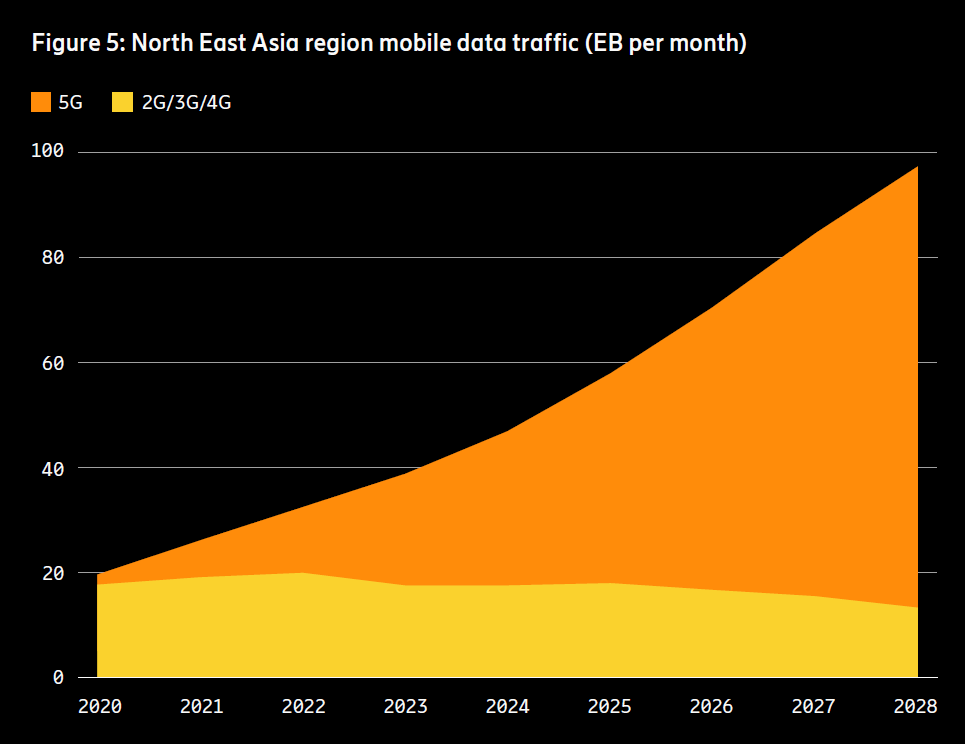Select the 2022 x-axis label
This screenshot has width=965, height=744.
coord(303,706)
